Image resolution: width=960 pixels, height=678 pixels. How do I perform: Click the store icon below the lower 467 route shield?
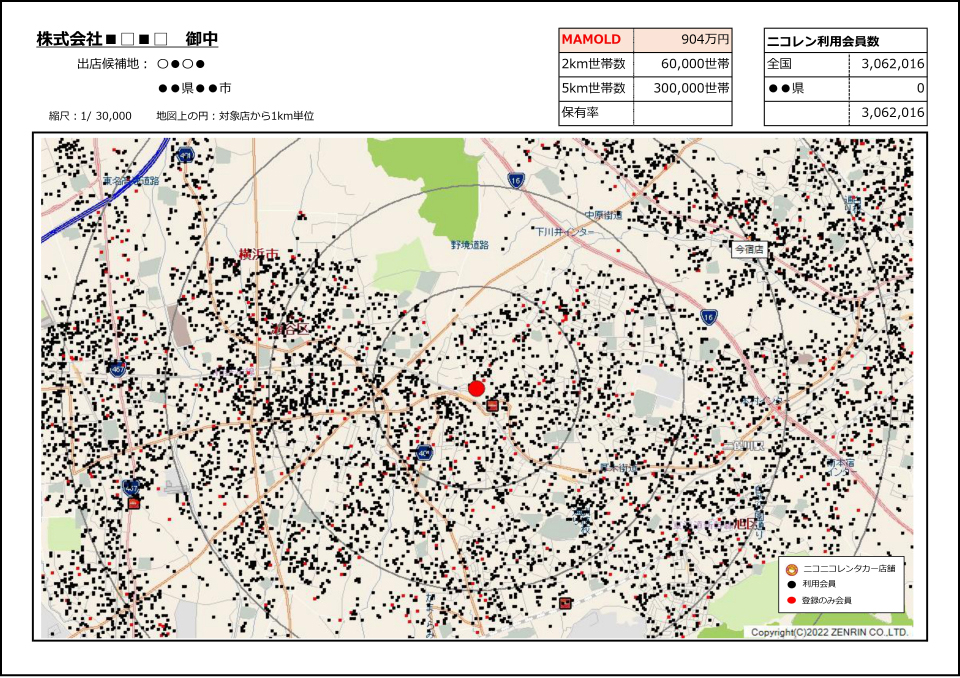click(x=133, y=503)
